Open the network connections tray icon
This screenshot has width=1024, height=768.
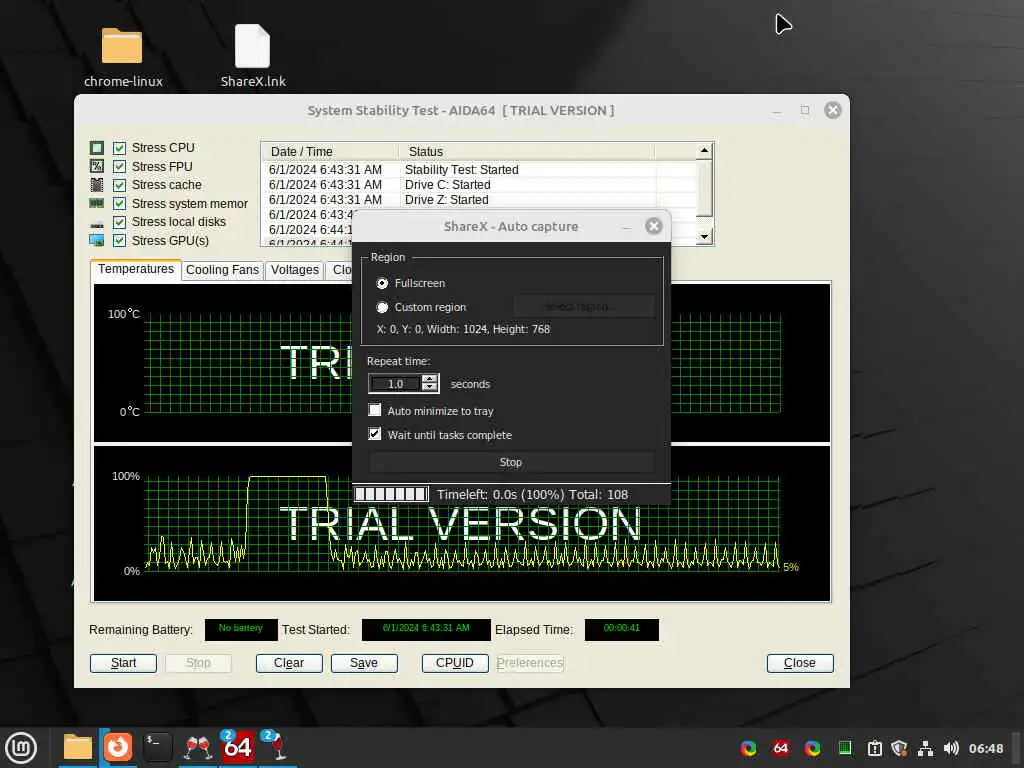pyautogui.click(x=925, y=748)
